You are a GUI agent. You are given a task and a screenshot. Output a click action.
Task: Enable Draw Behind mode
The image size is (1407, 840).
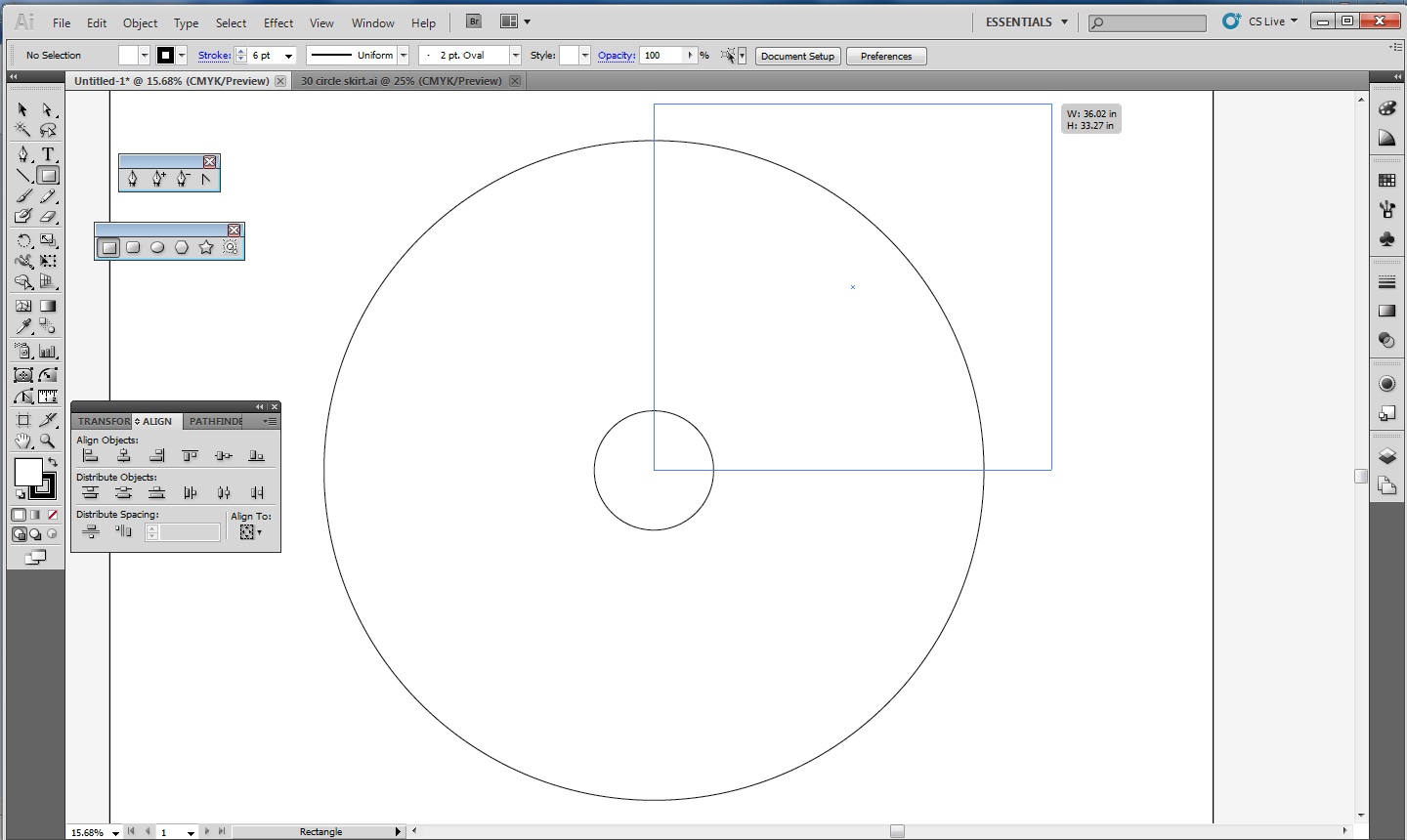(35, 534)
